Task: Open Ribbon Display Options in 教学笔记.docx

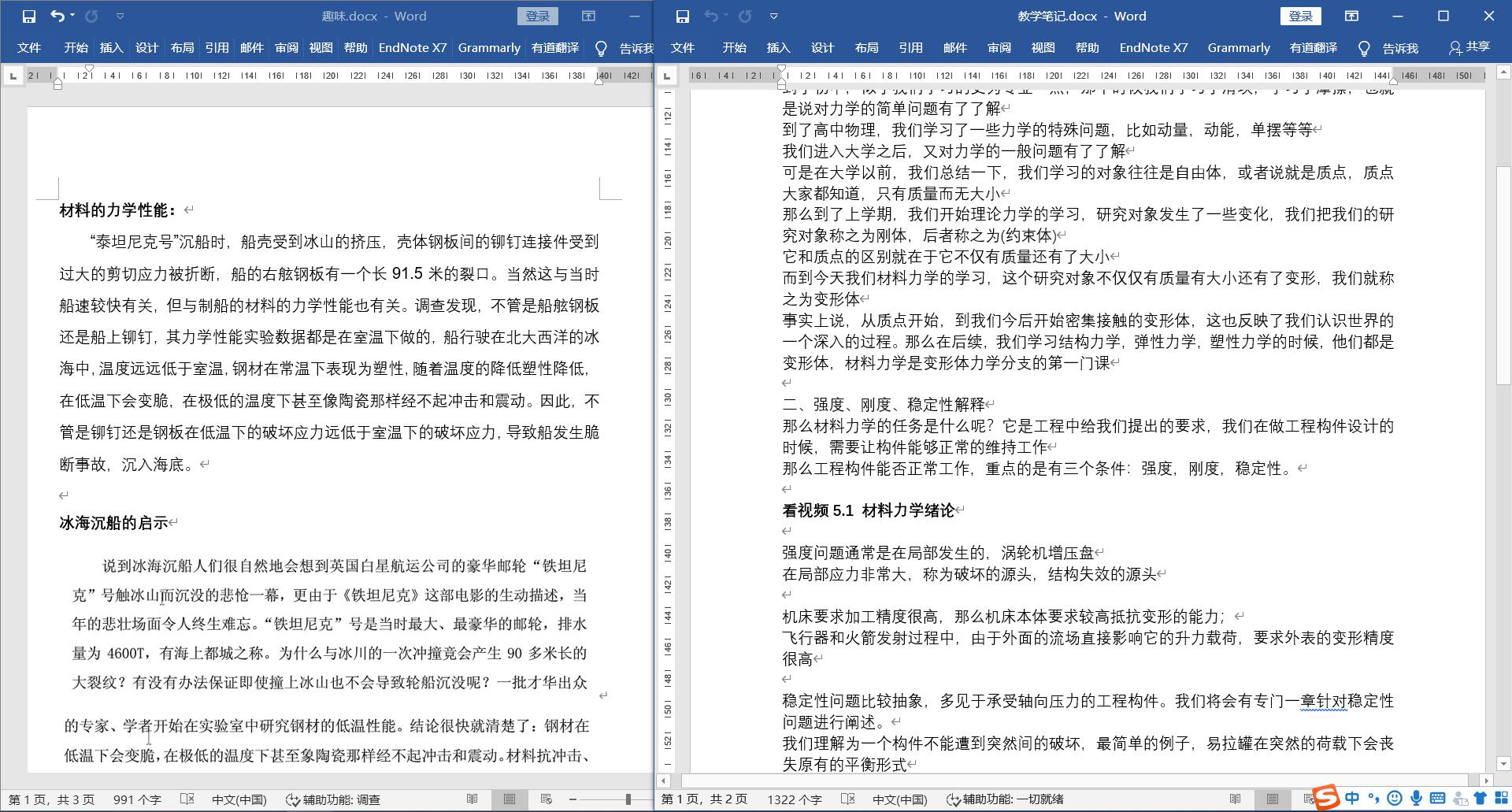Action: coord(1351,16)
